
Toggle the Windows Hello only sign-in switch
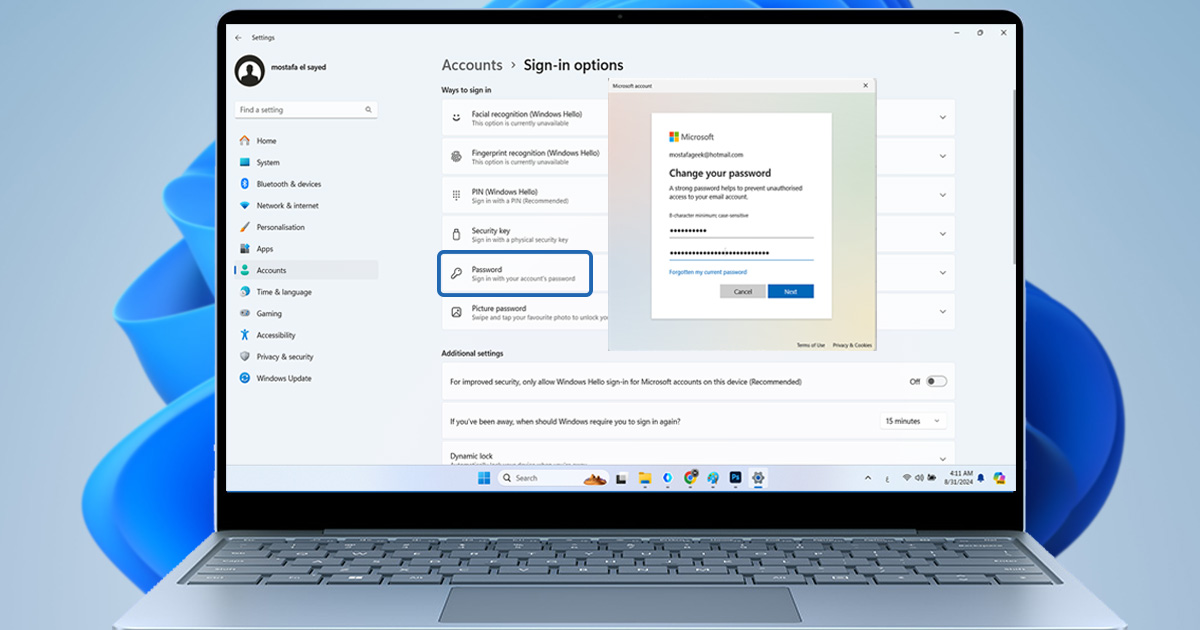936,381
